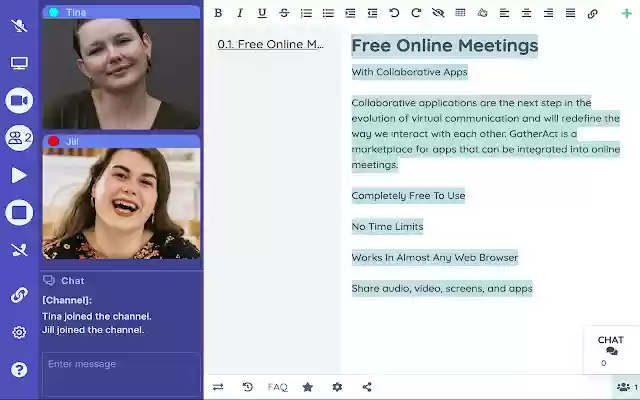Image resolution: width=640 pixels, height=400 pixels.
Task: Start screen sharing with monitor icon
Action: pyautogui.click(x=19, y=63)
